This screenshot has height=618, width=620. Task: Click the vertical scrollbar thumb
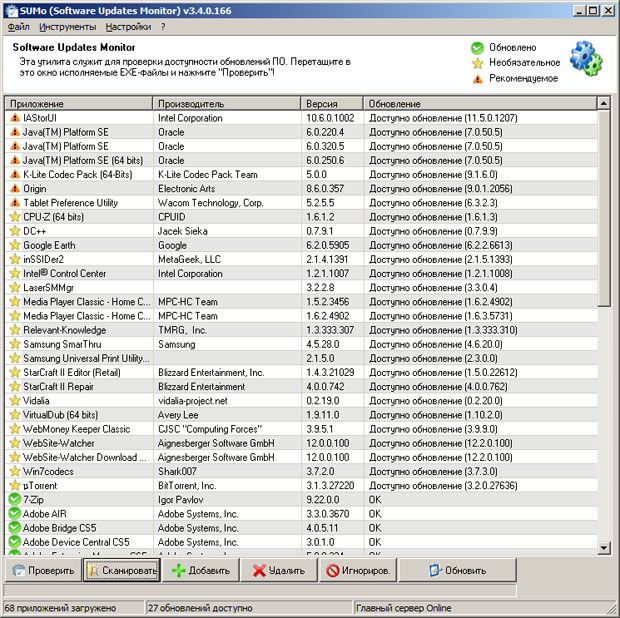pyautogui.click(x=604, y=208)
